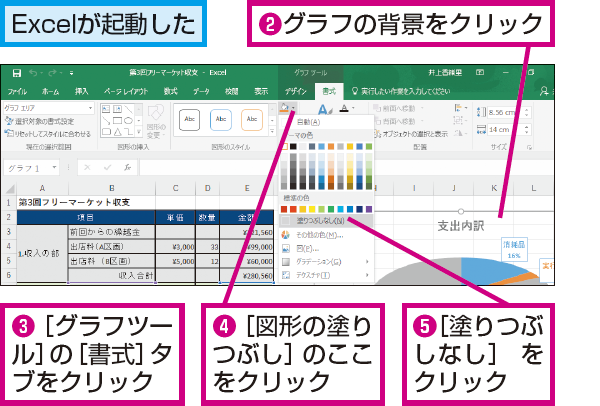Click the insert function fx icon
The width and height of the screenshot is (600, 406).
tap(127, 167)
